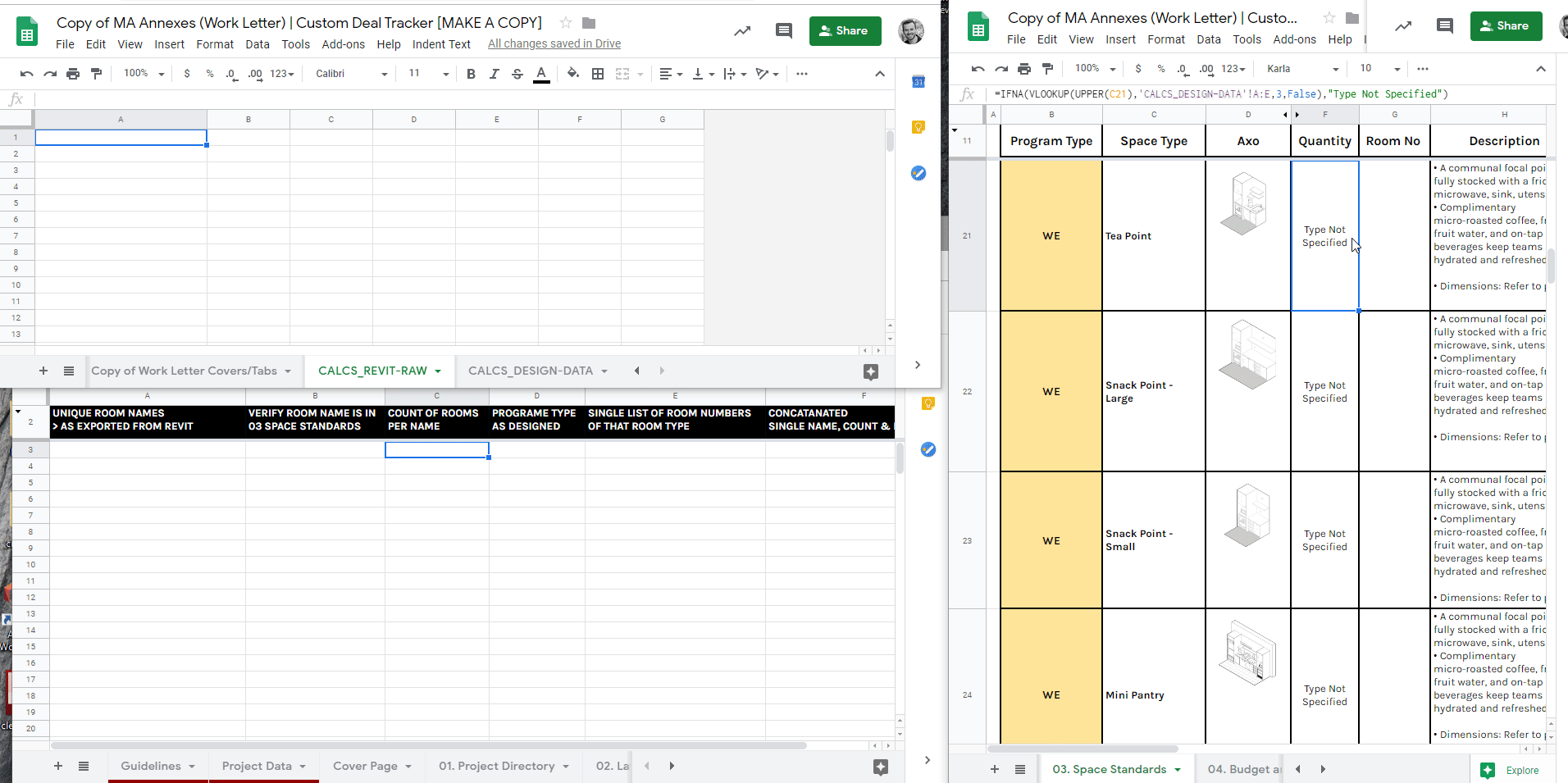Click the Share button next to Indent Text window

click(845, 31)
